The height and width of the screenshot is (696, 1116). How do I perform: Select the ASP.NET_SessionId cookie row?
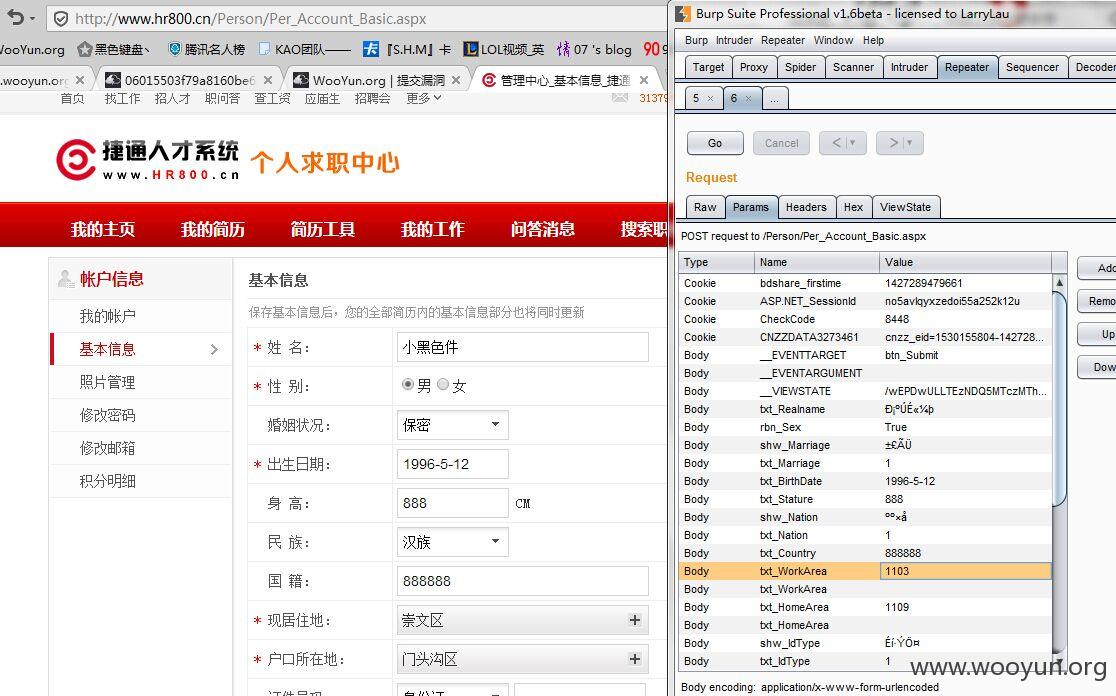tap(865, 301)
